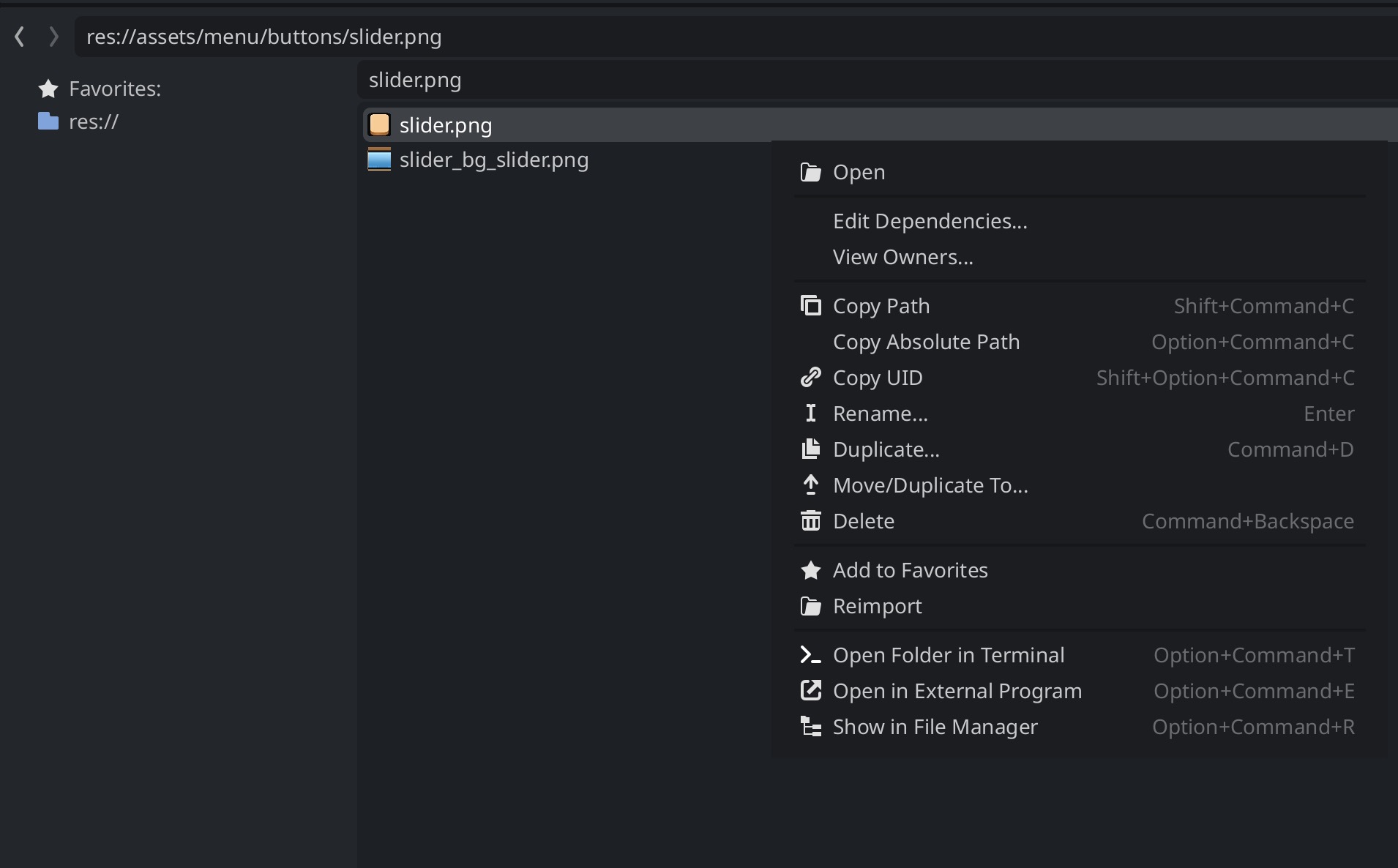Screen dimensions: 1398x868
Task: Click the forward navigation arrow
Action: click(x=53, y=37)
